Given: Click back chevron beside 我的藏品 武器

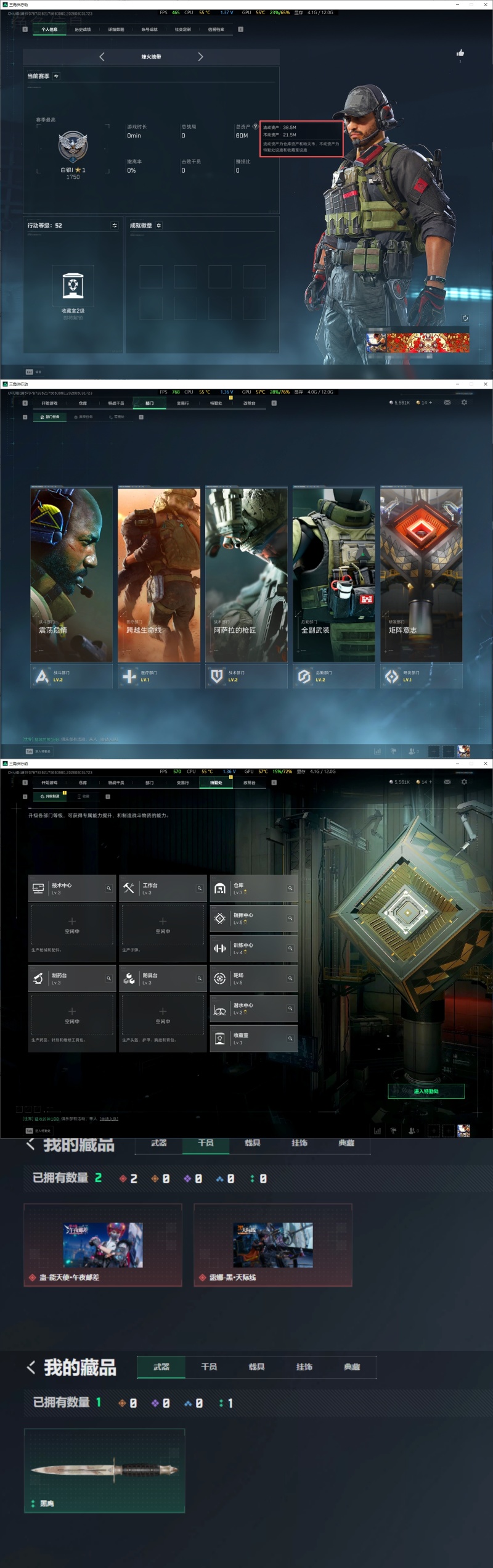Looking at the screenshot, I should pyautogui.click(x=31, y=1368).
